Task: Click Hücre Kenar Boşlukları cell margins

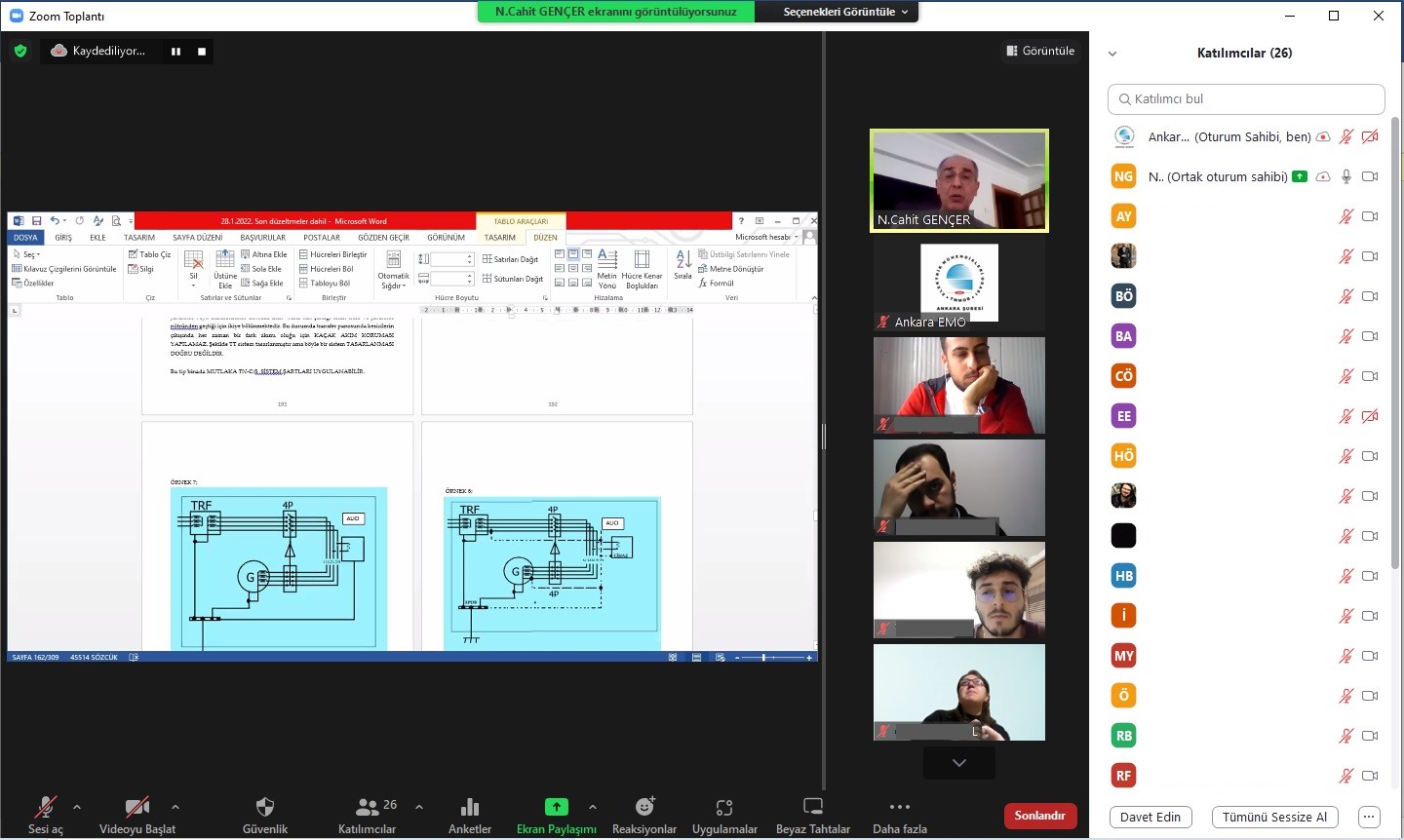Action: [x=642, y=270]
